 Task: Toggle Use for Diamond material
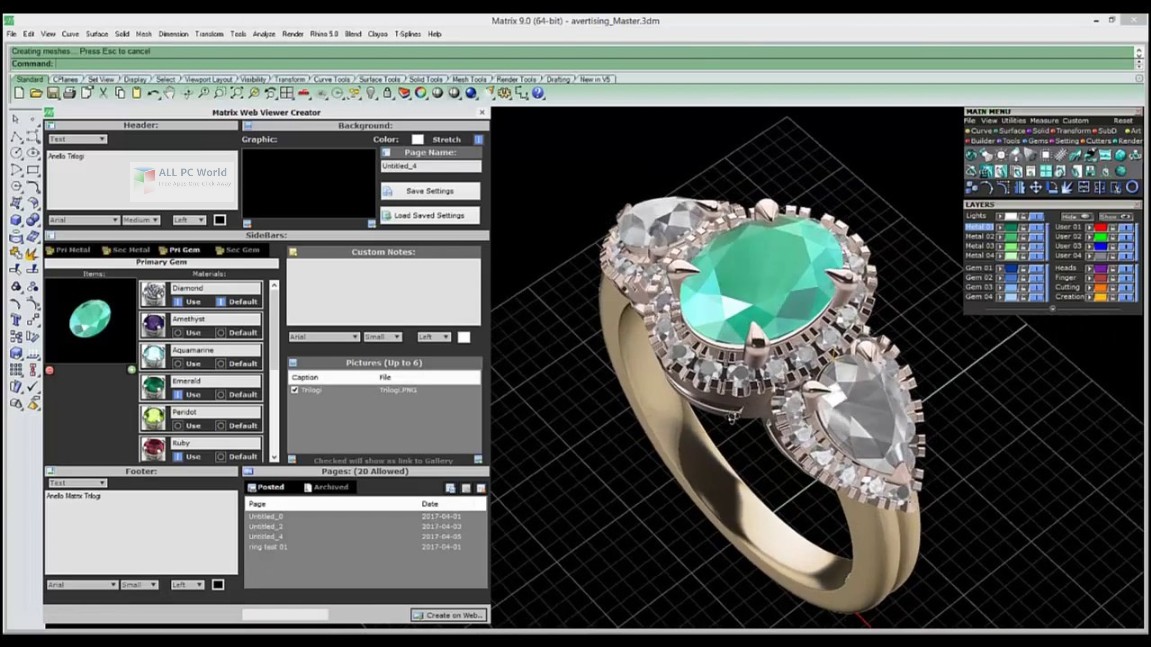178,302
